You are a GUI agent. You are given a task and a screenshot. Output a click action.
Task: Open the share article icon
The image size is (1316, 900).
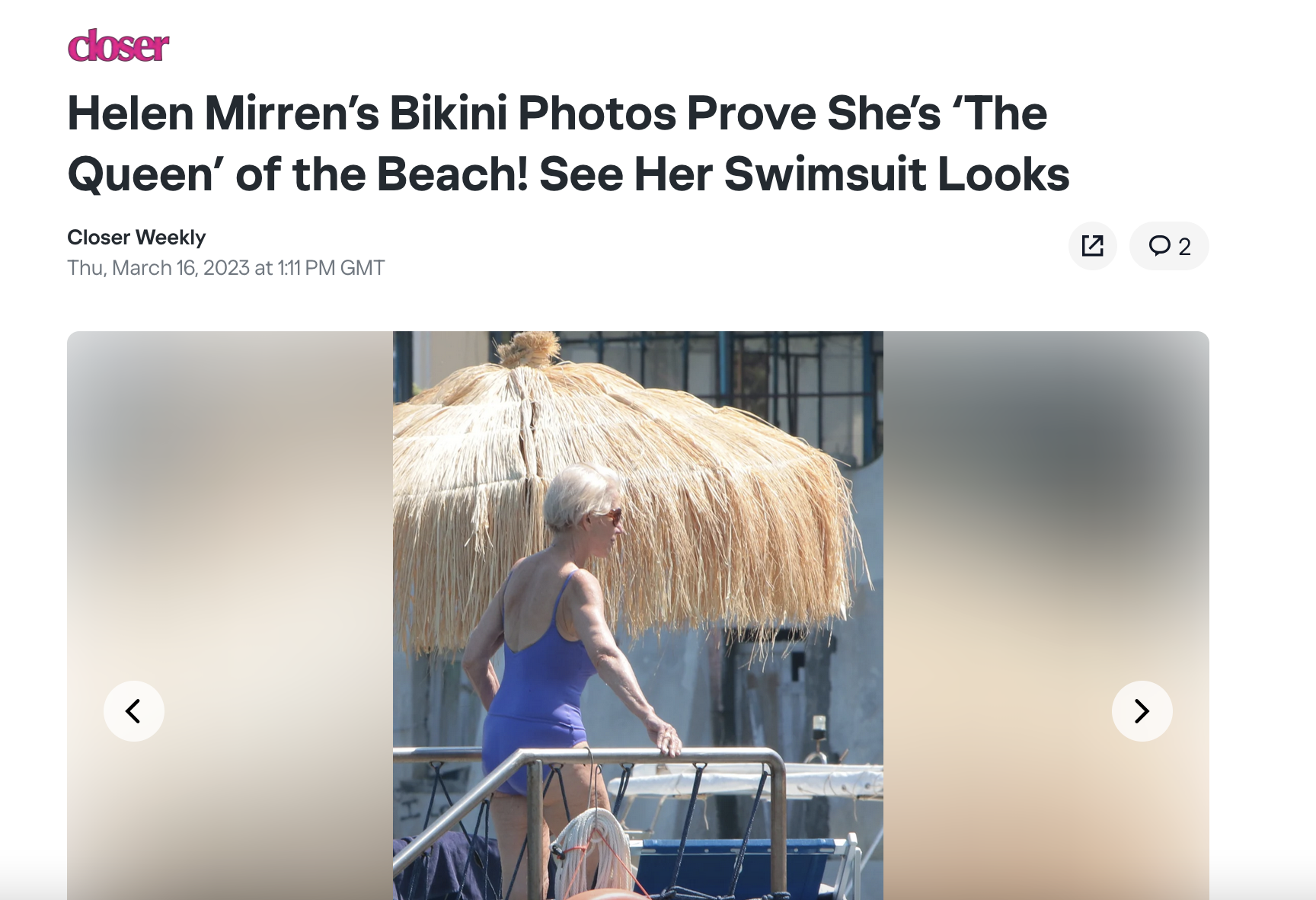click(1092, 246)
